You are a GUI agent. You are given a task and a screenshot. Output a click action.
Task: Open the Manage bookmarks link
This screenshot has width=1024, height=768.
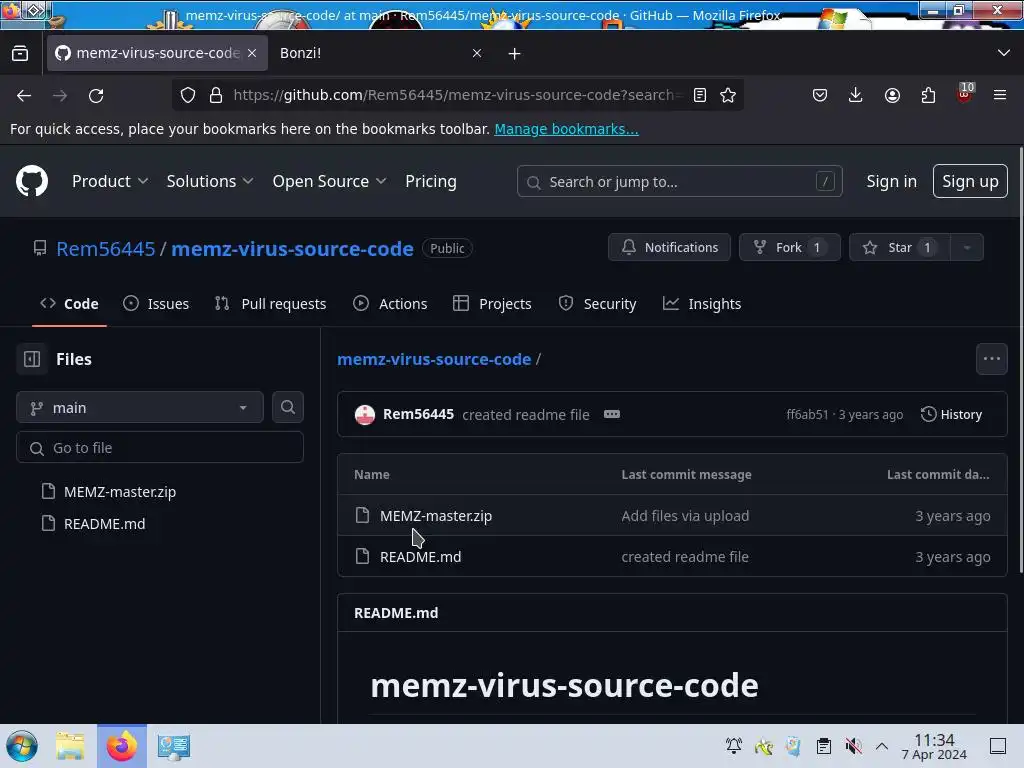[566, 129]
